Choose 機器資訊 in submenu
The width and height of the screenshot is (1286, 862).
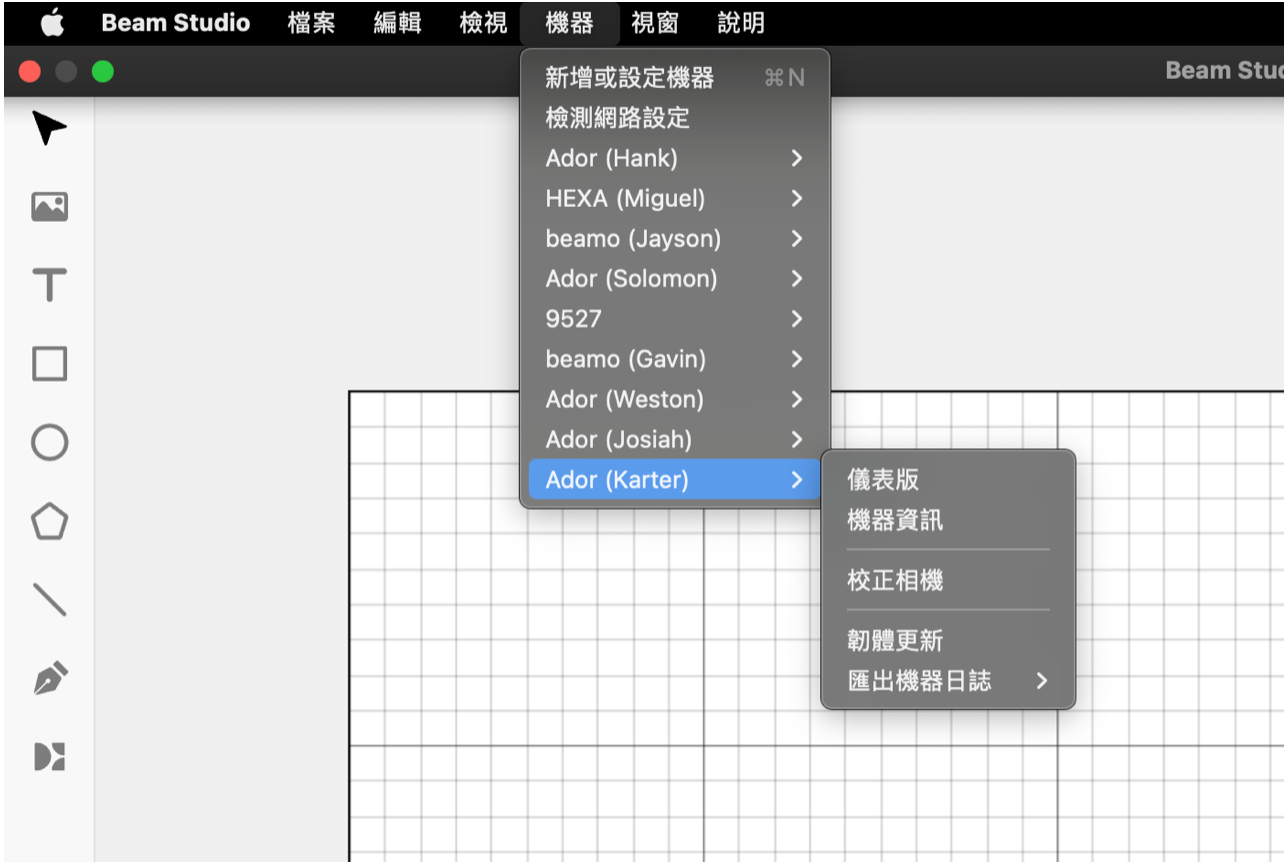tap(948, 520)
